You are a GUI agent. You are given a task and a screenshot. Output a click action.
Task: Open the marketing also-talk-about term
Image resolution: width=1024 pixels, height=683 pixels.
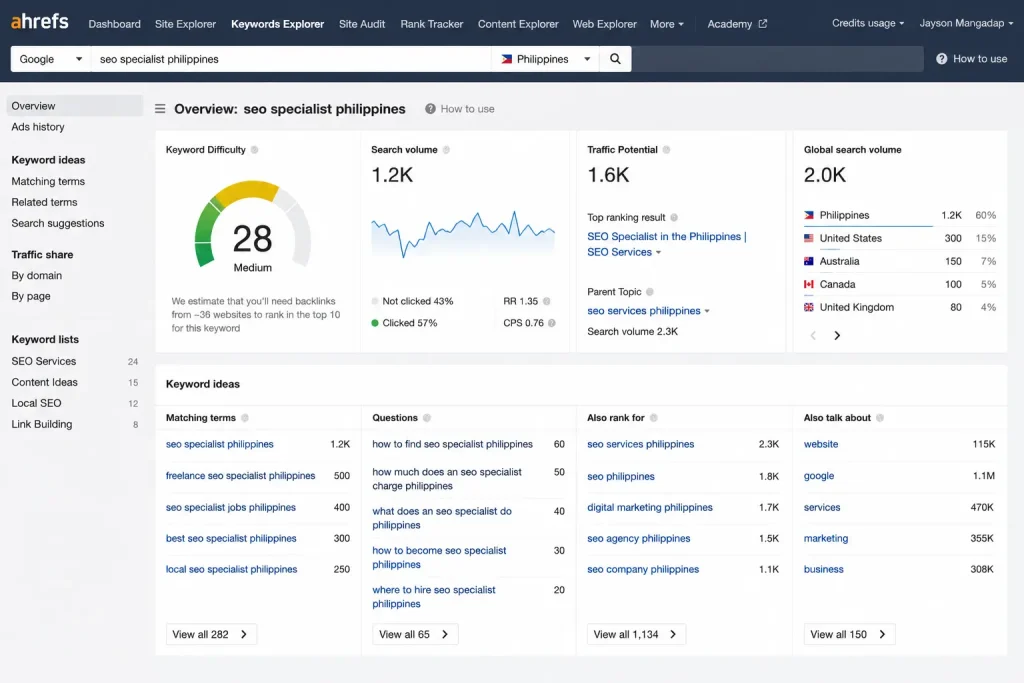click(825, 539)
